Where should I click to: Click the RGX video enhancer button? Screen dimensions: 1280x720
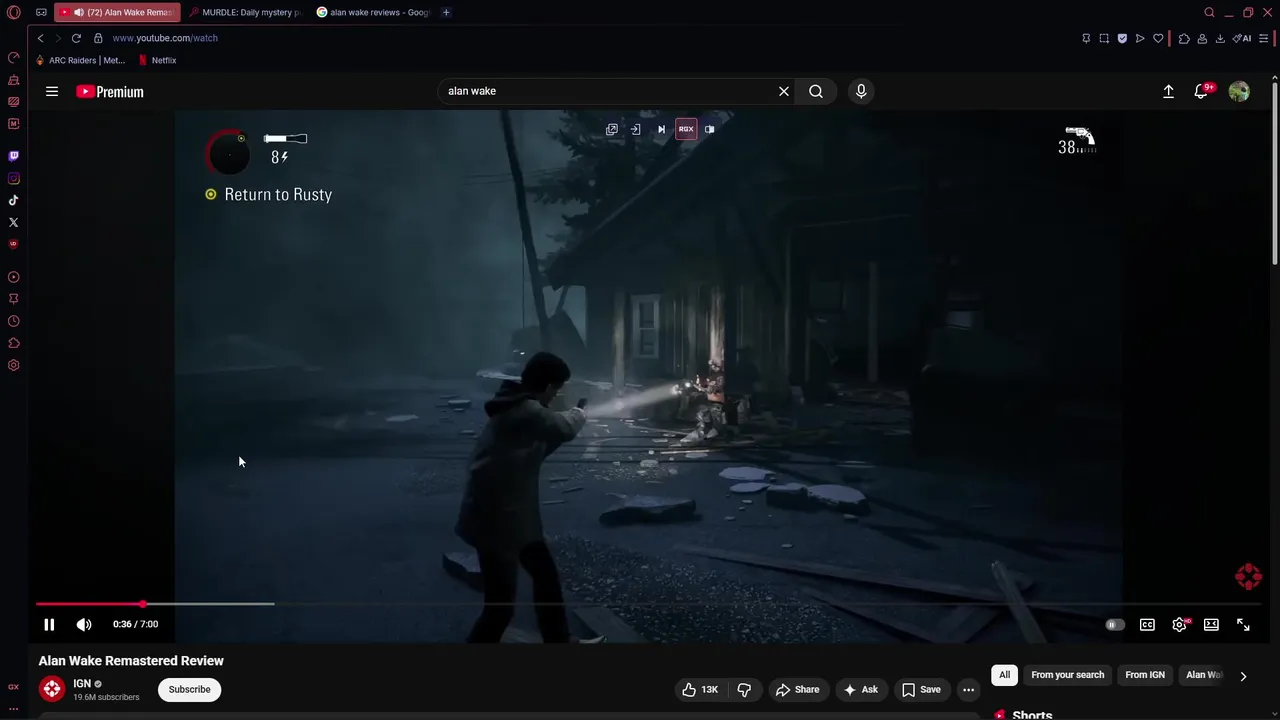coord(686,129)
